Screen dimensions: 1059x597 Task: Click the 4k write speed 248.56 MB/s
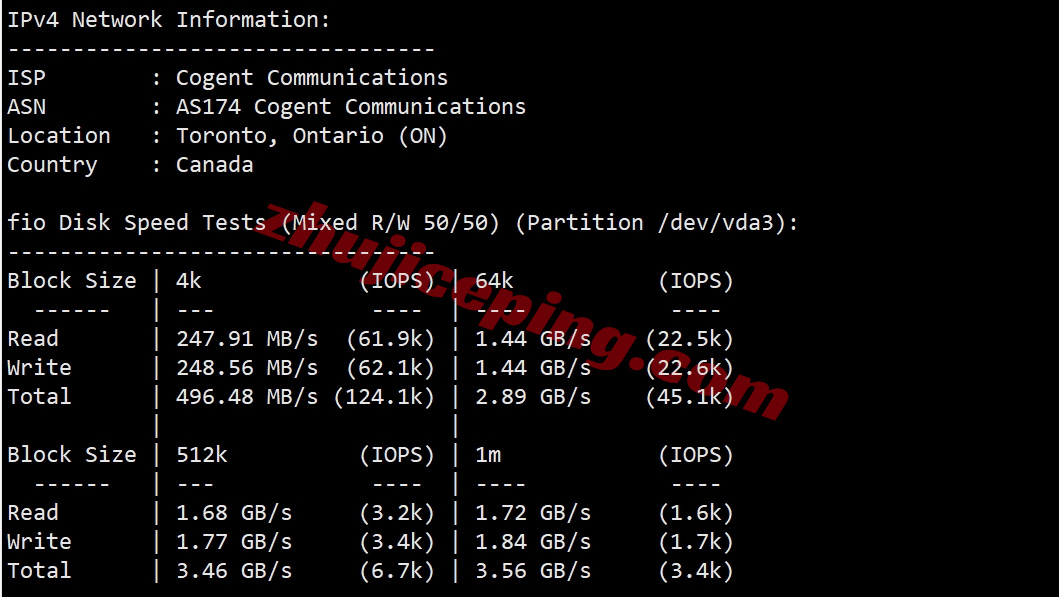coord(247,368)
